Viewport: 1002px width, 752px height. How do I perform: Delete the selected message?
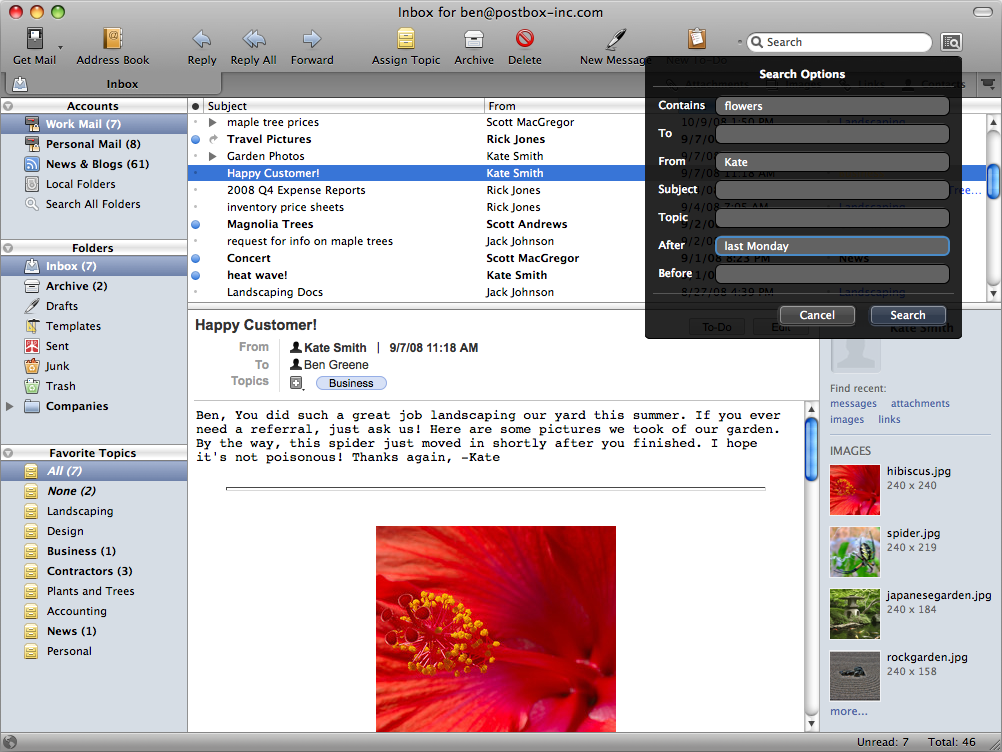coord(524,39)
